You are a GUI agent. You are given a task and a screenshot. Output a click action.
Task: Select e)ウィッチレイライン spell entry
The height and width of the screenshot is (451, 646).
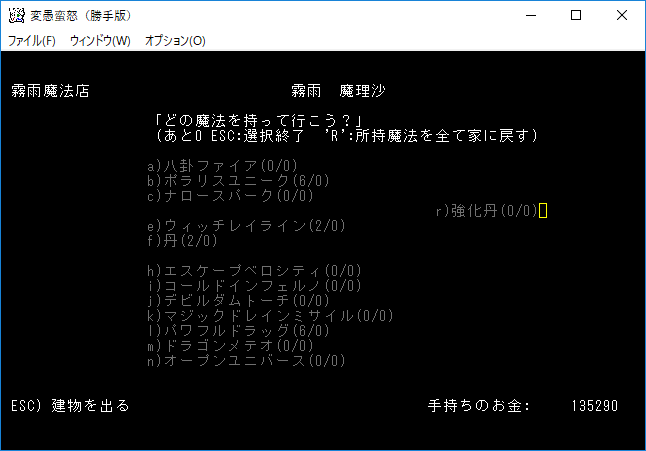245,226
